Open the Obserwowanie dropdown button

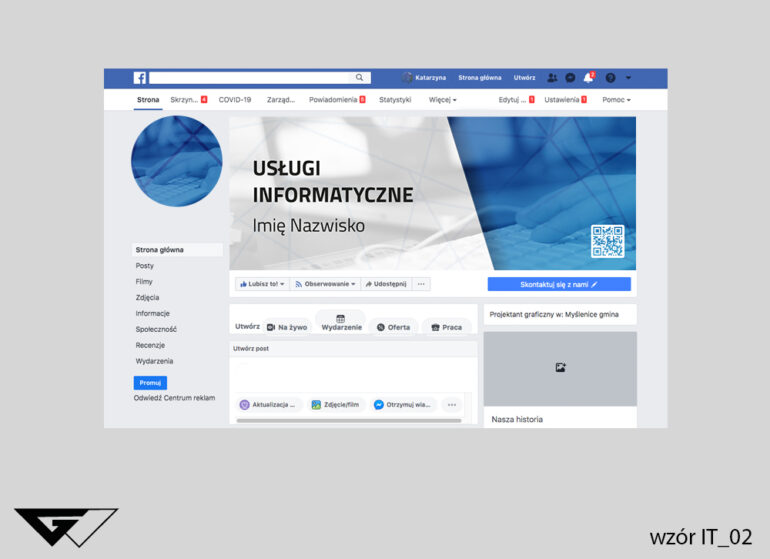(325, 284)
